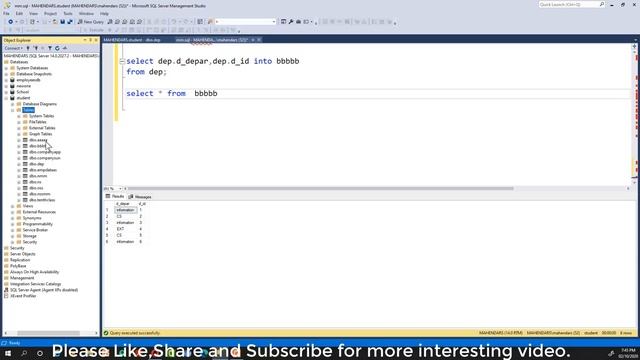Select the External Resources folder

click(39, 212)
